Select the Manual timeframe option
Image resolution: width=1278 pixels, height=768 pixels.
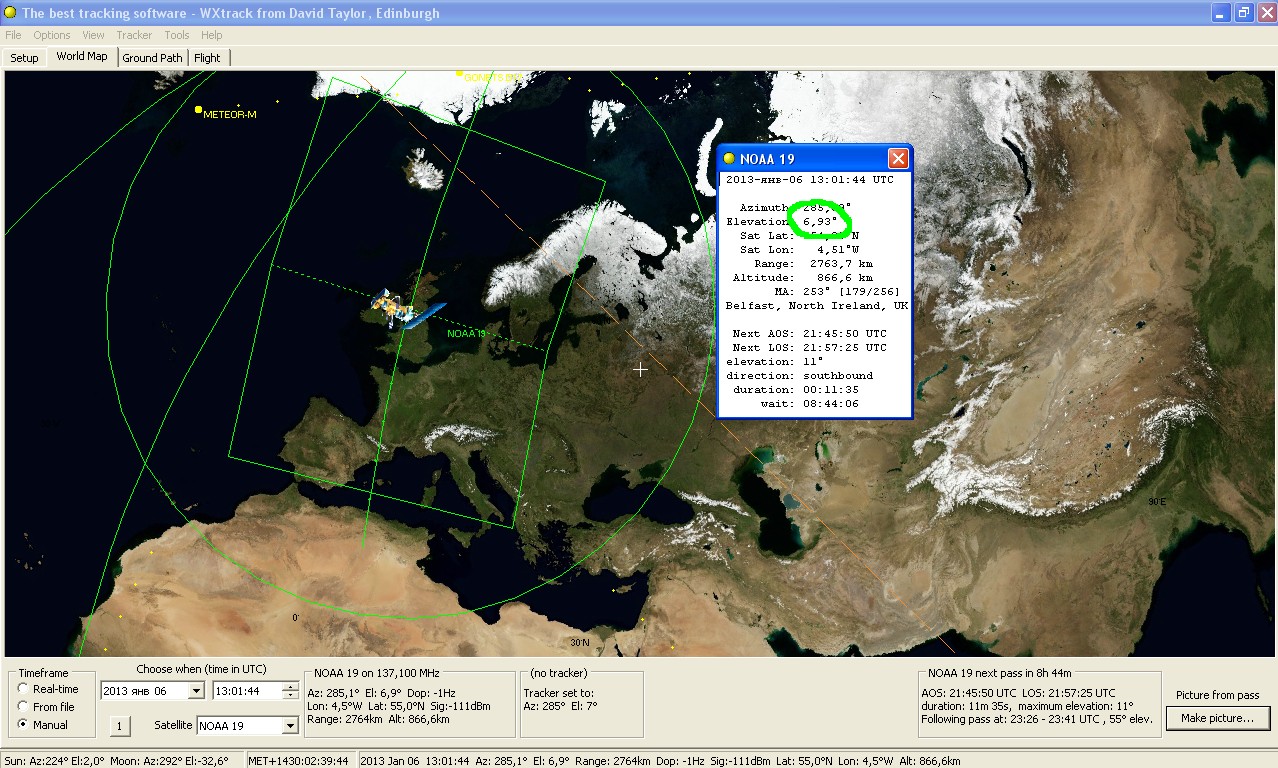(24, 725)
